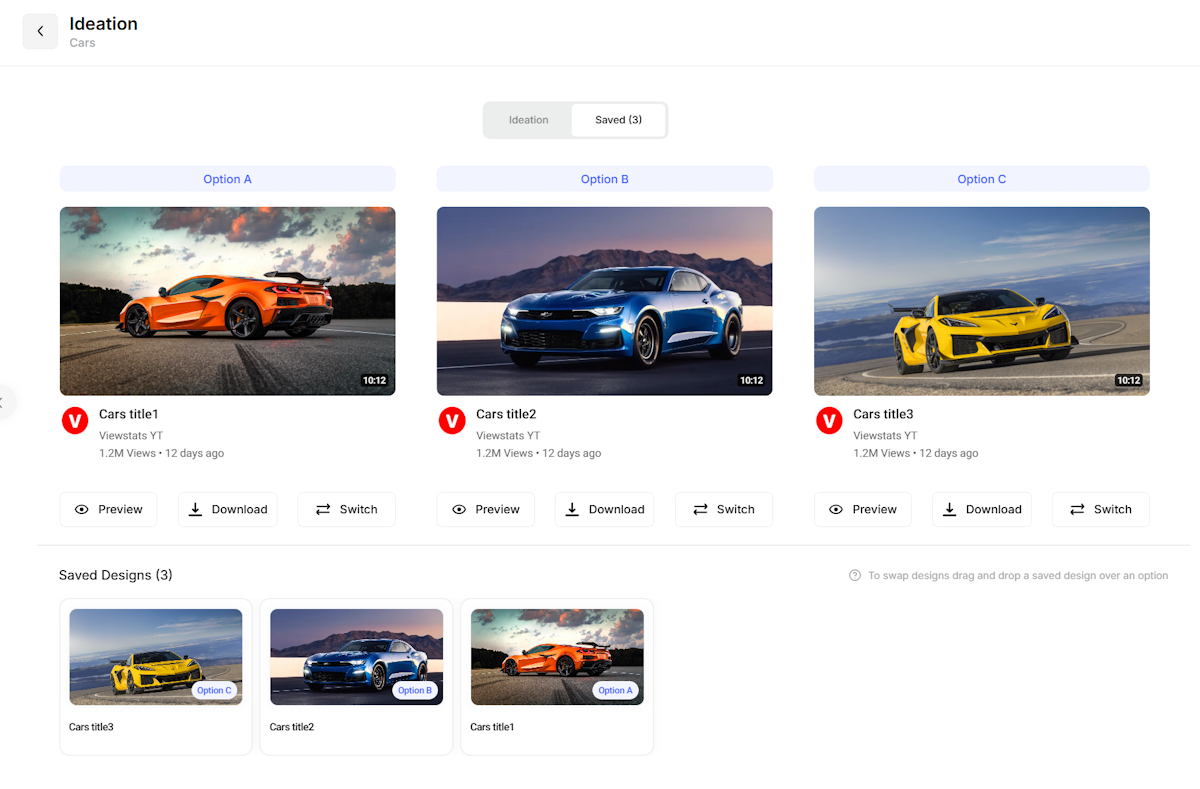Download the Cars title1 thumbnail

click(x=228, y=509)
